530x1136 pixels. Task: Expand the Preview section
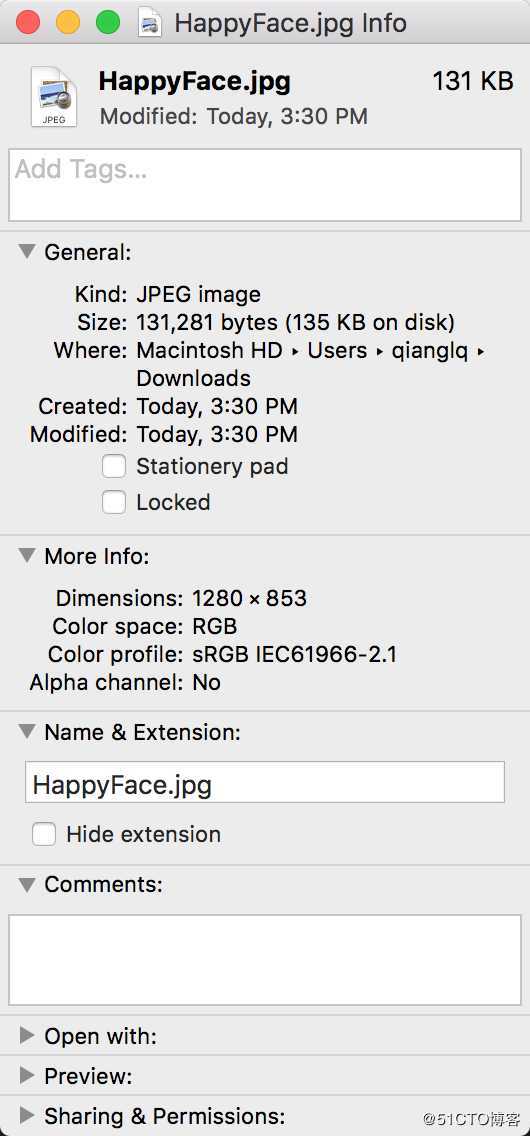coord(27,1076)
